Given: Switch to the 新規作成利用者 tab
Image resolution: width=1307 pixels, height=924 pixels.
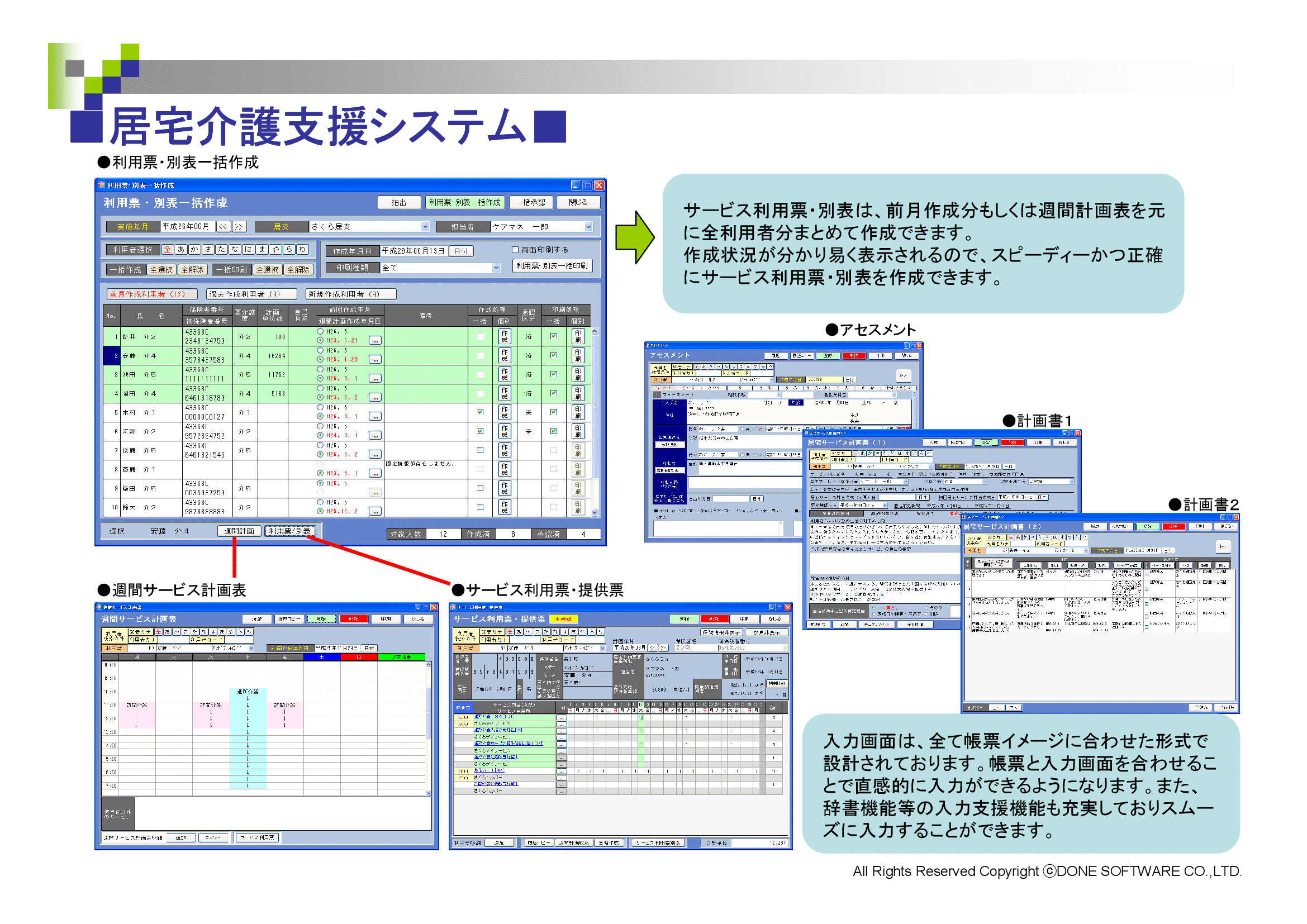Looking at the screenshot, I should pos(351,294).
